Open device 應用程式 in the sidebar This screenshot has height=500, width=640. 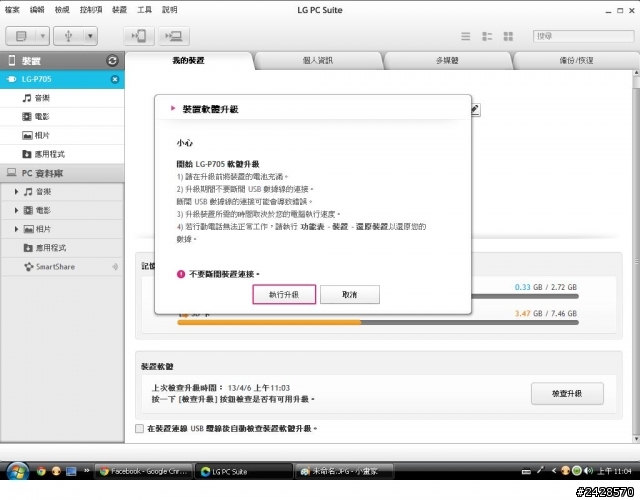[x=62, y=154]
